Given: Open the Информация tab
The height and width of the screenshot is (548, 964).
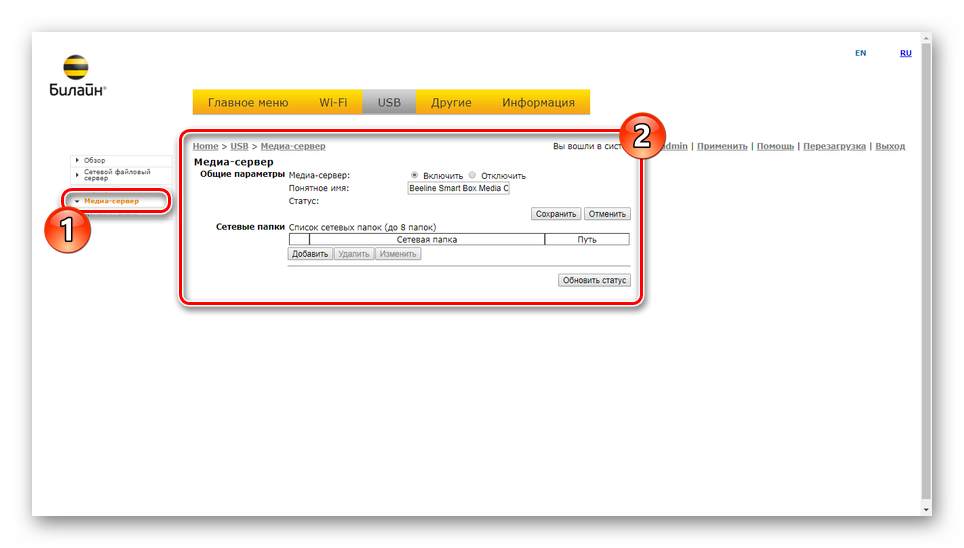Looking at the screenshot, I should pyautogui.click(x=538, y=102).
